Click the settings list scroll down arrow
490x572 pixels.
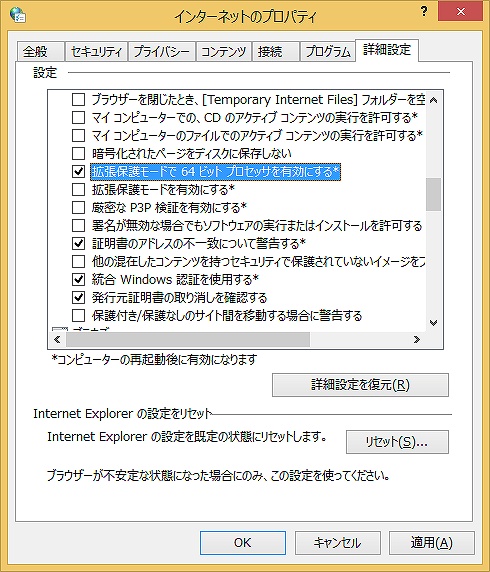pyautogui.click(x=433, y=323)
